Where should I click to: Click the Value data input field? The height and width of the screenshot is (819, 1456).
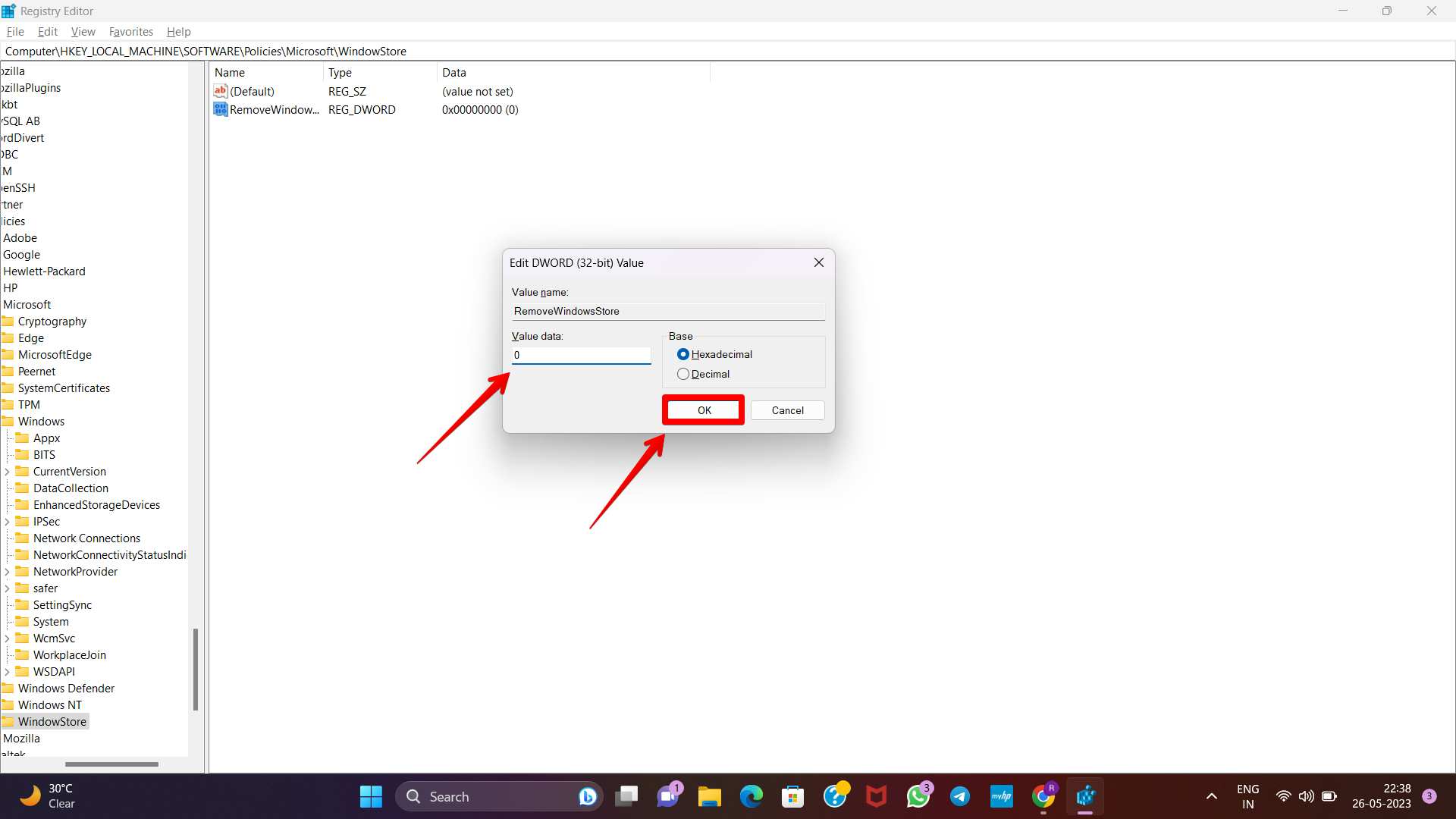[581, 355]
